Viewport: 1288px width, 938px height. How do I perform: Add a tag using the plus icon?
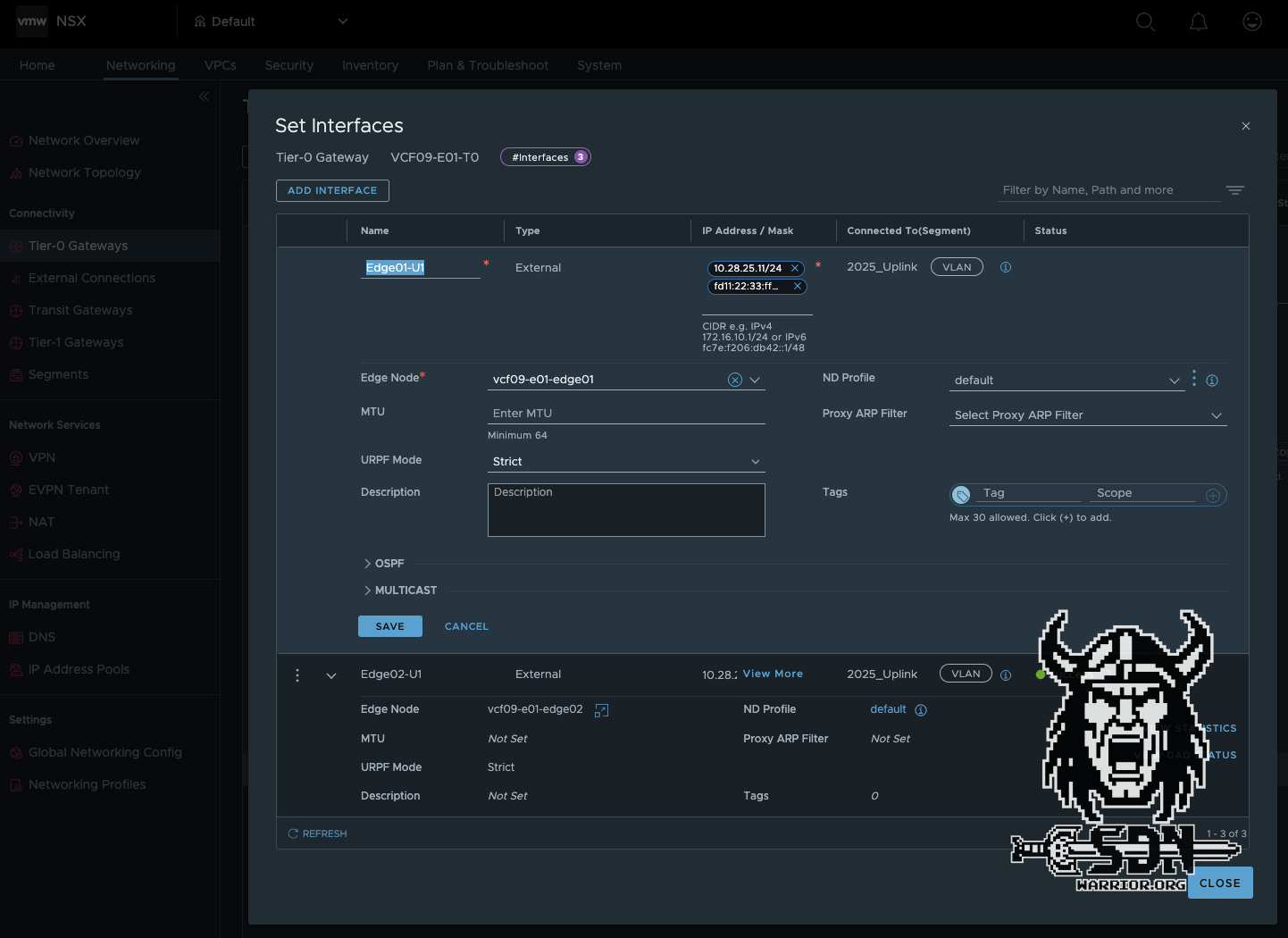tap(1213, 494)
